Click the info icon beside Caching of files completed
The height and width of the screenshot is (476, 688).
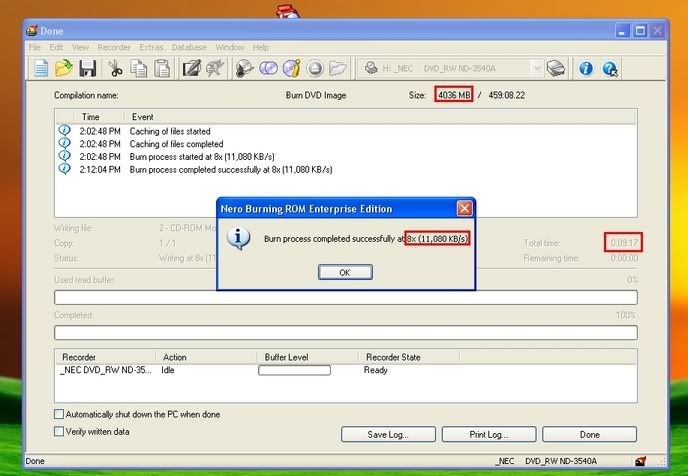[x=64, y=143]
